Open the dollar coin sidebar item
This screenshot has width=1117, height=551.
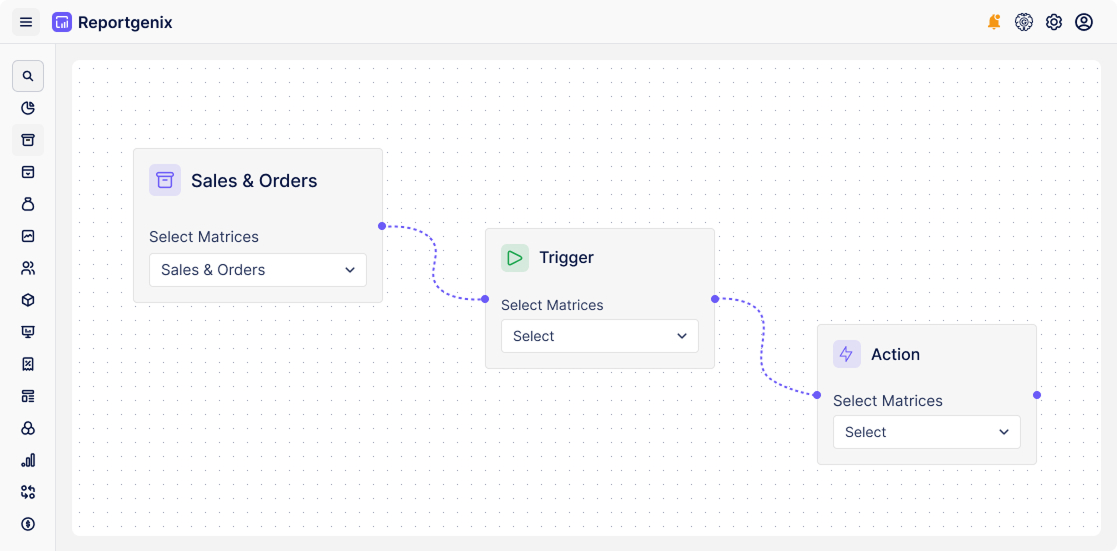click(28, 523)
